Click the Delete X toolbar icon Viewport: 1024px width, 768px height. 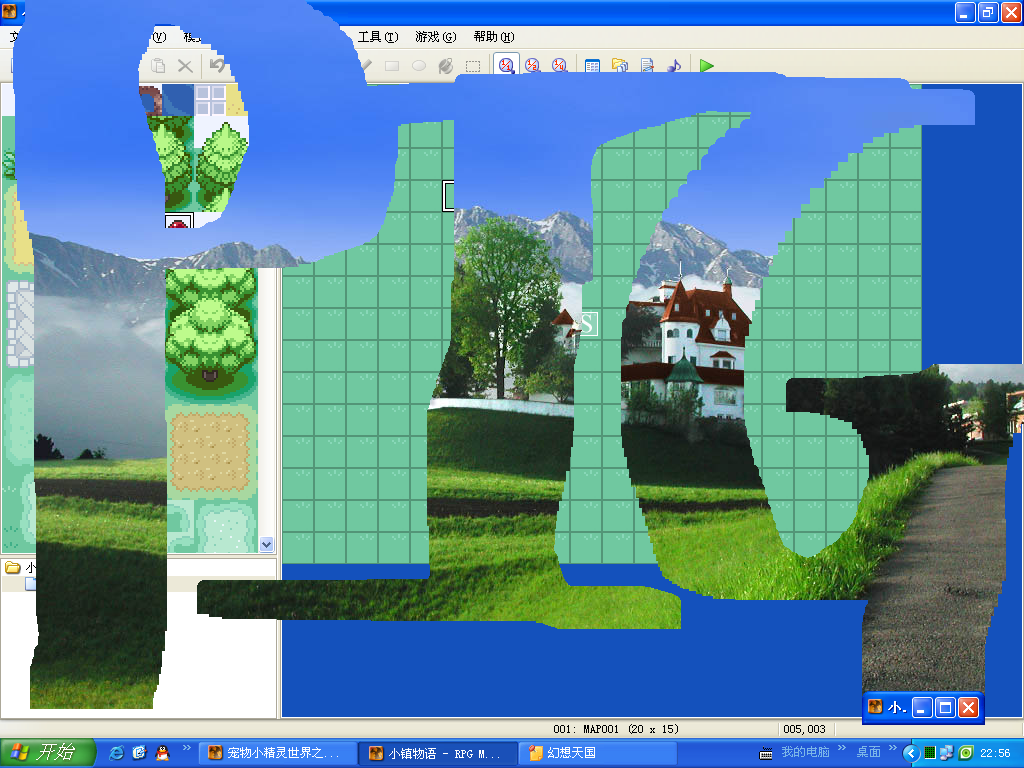click(185, 65)
